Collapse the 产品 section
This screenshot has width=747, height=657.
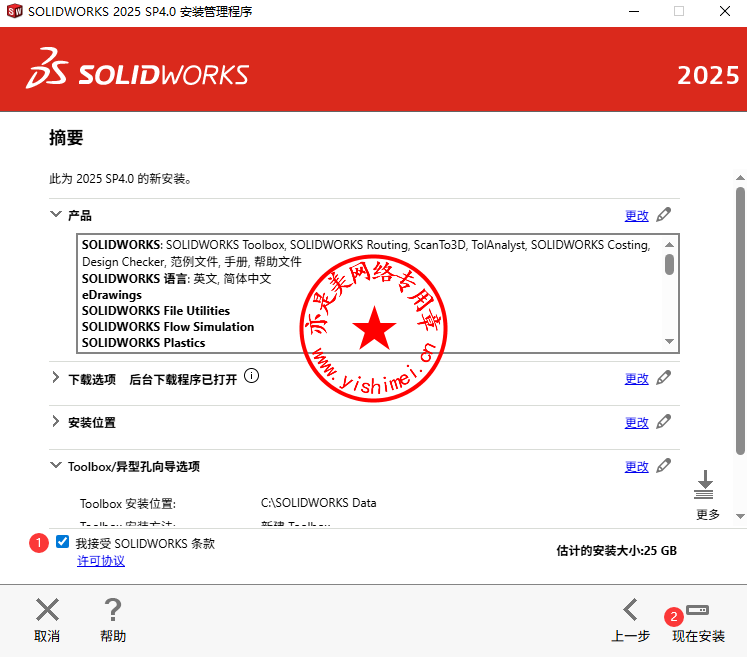[x=56, y=214]
